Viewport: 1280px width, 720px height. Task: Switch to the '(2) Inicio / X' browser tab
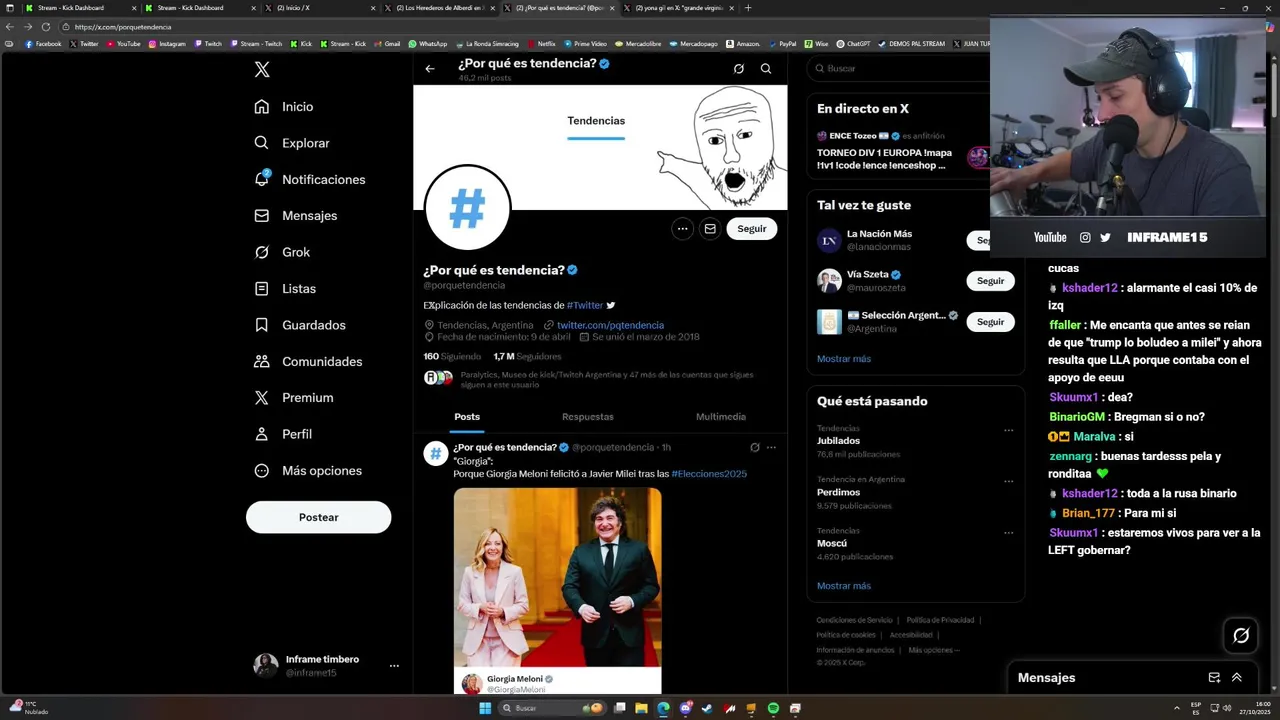[x=320, y=8]
